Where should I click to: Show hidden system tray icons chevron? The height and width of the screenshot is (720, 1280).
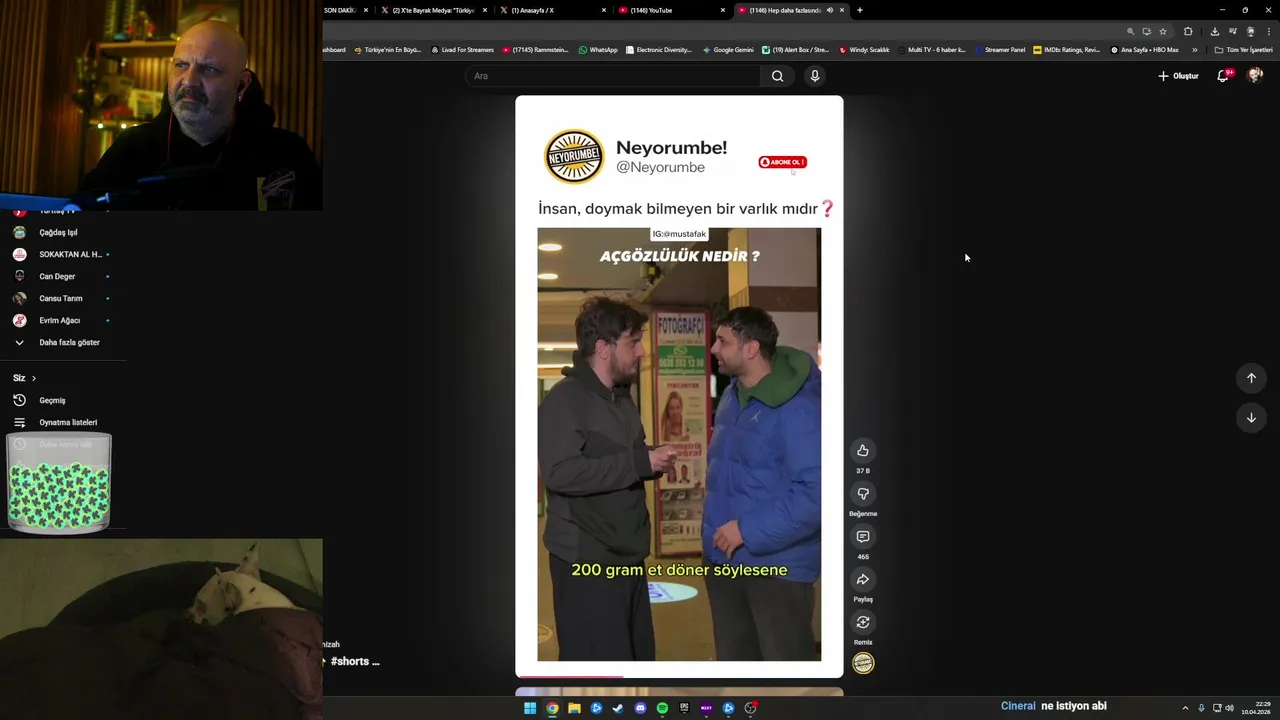tap(1185, 708)
